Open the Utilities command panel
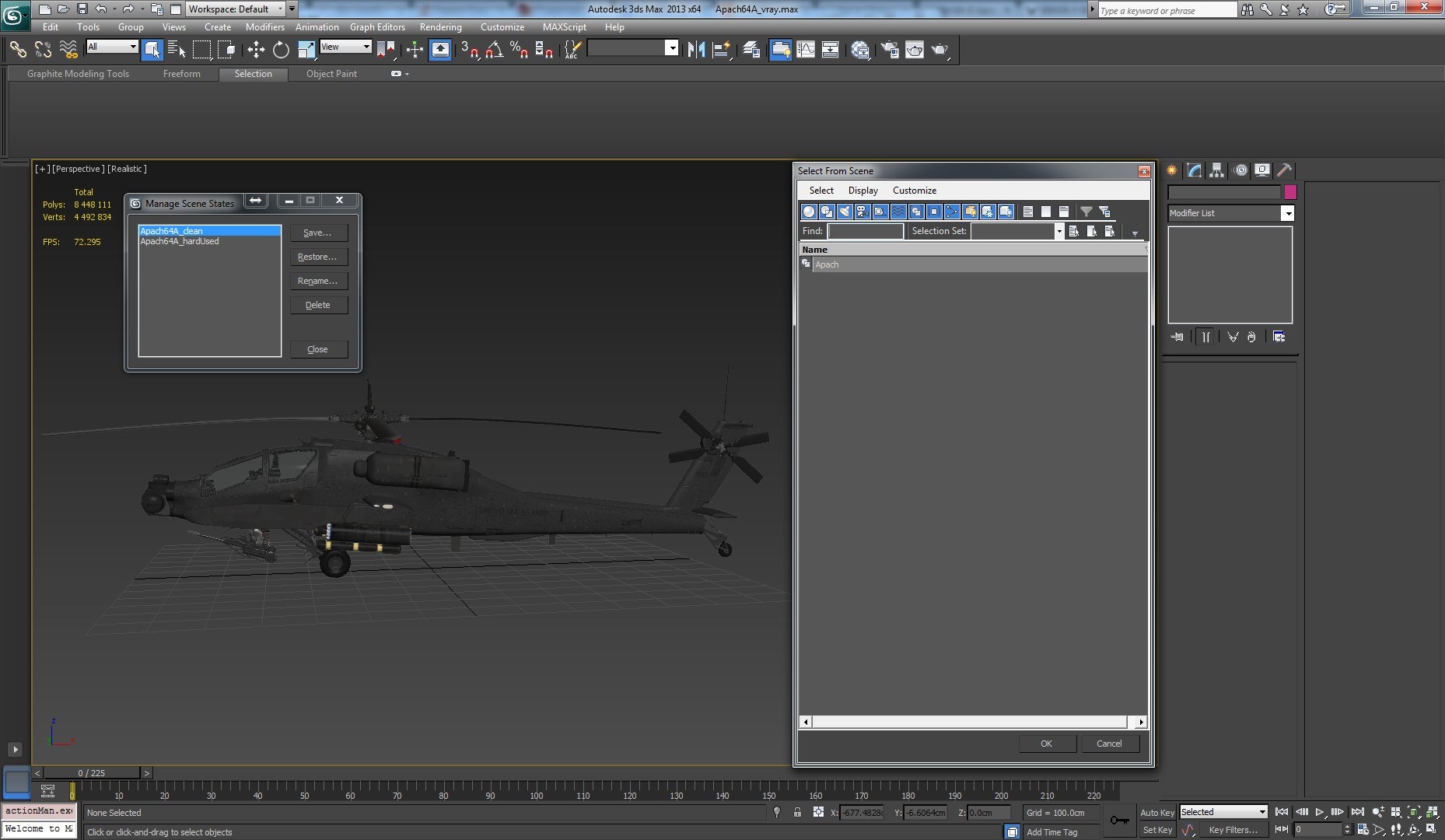 (x=1284, y=170)
